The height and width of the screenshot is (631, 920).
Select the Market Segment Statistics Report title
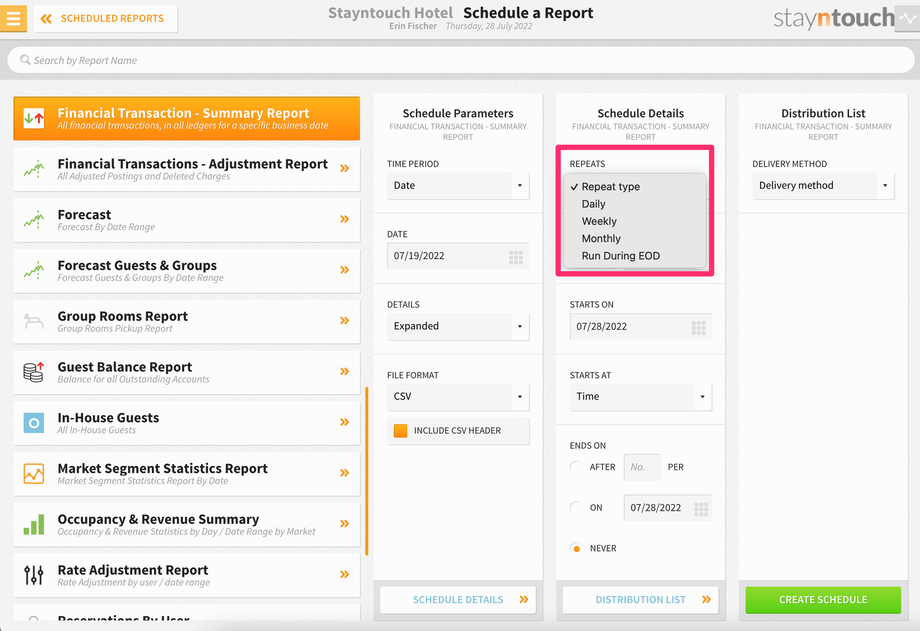[x=163, y=468]
